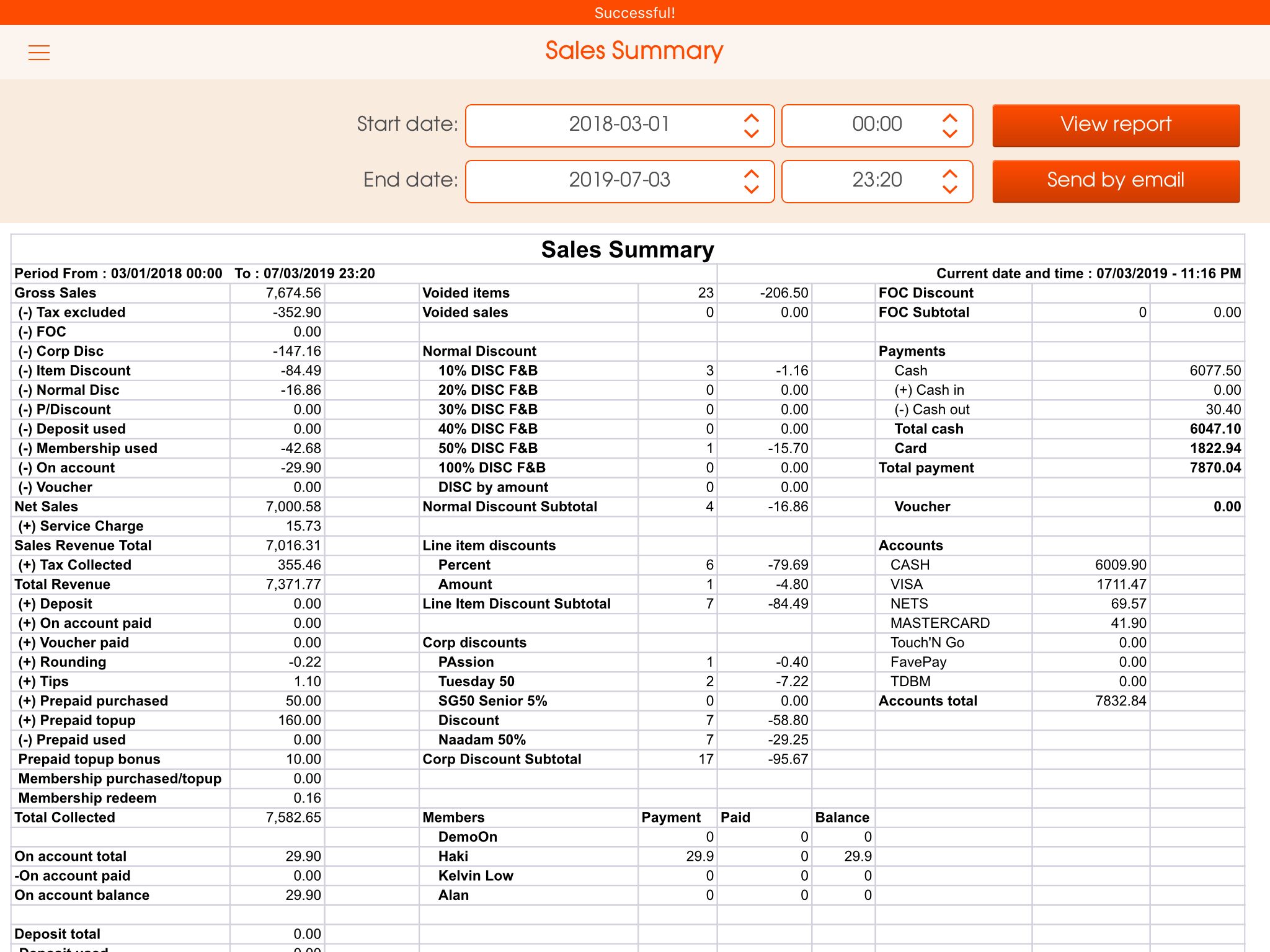Select the start date field 2018-03-01

619,125
